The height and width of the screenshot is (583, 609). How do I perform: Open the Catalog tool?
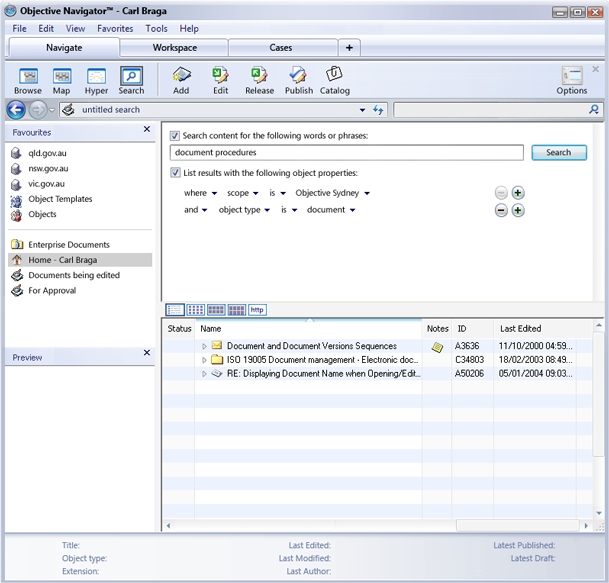click(x=334, y=81)
